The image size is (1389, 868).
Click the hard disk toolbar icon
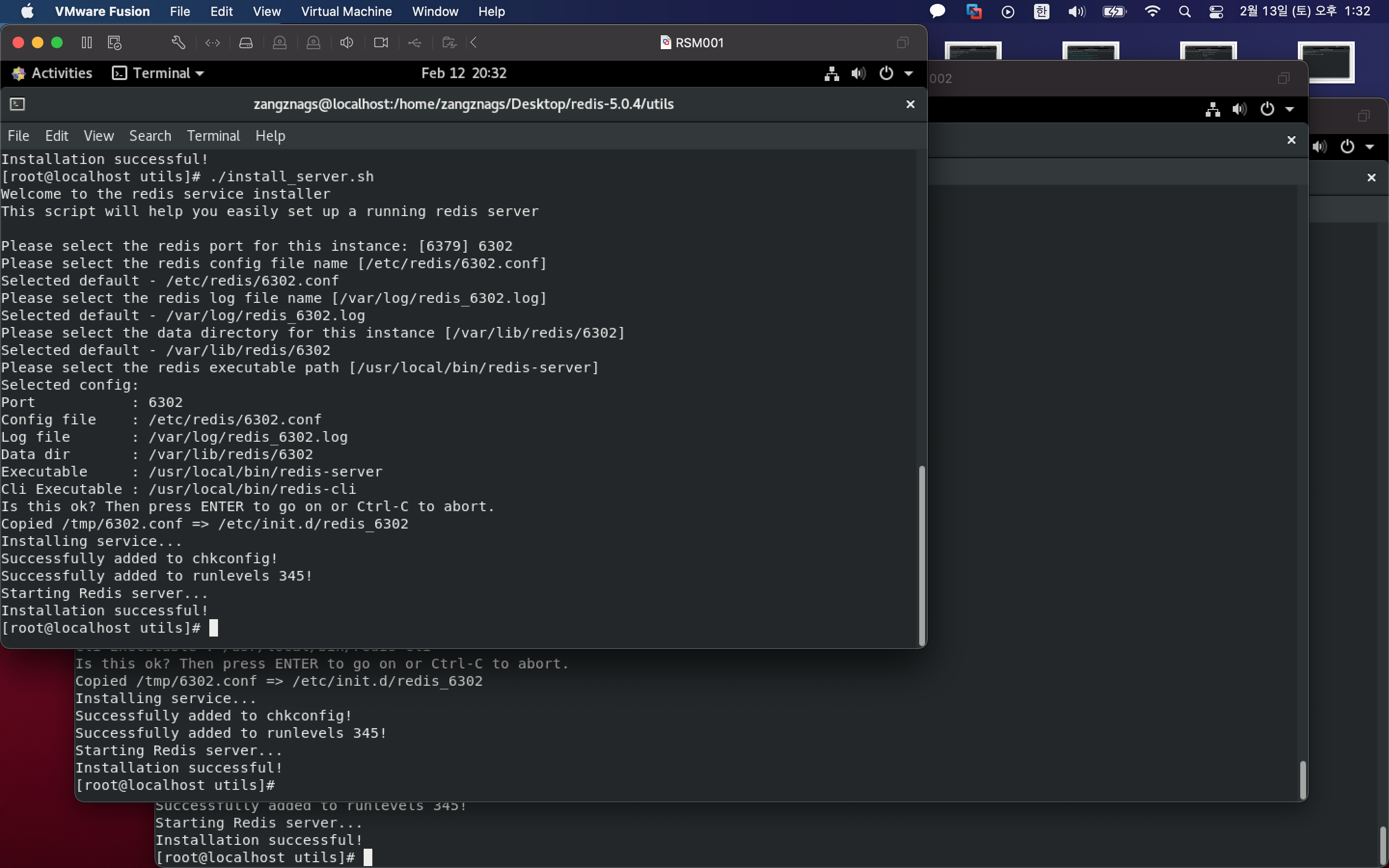coord(245,42)
